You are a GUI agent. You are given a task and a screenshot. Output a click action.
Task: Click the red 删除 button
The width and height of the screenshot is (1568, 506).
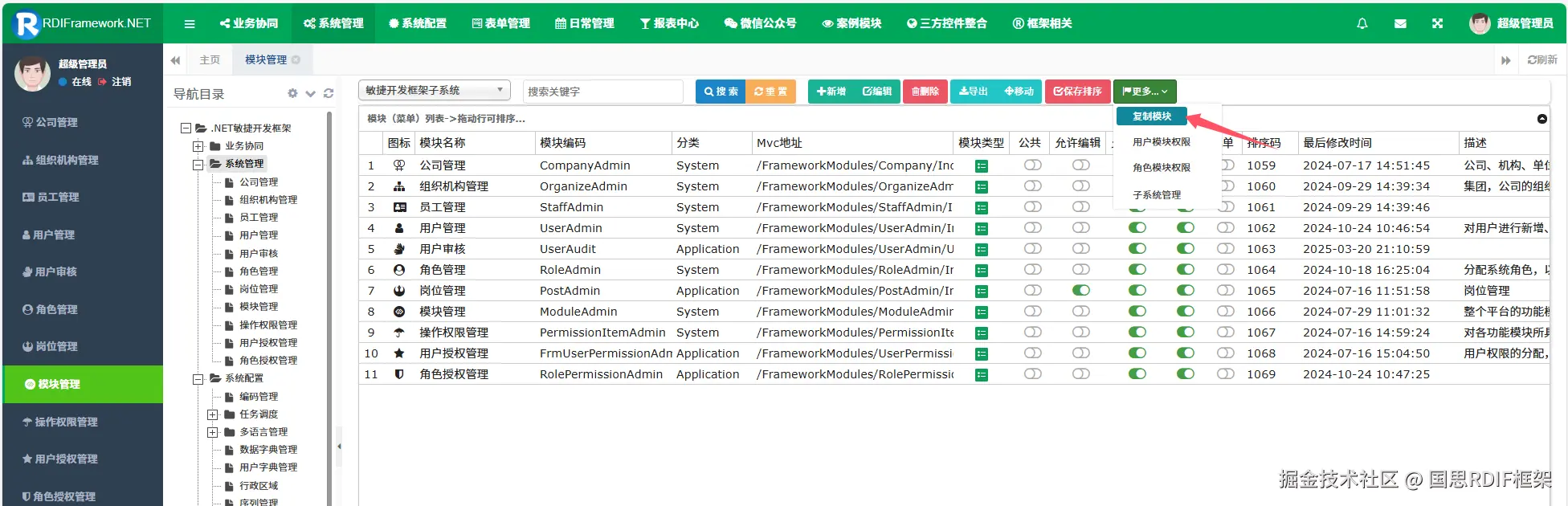pyautogui.click(x=925, y=92)
